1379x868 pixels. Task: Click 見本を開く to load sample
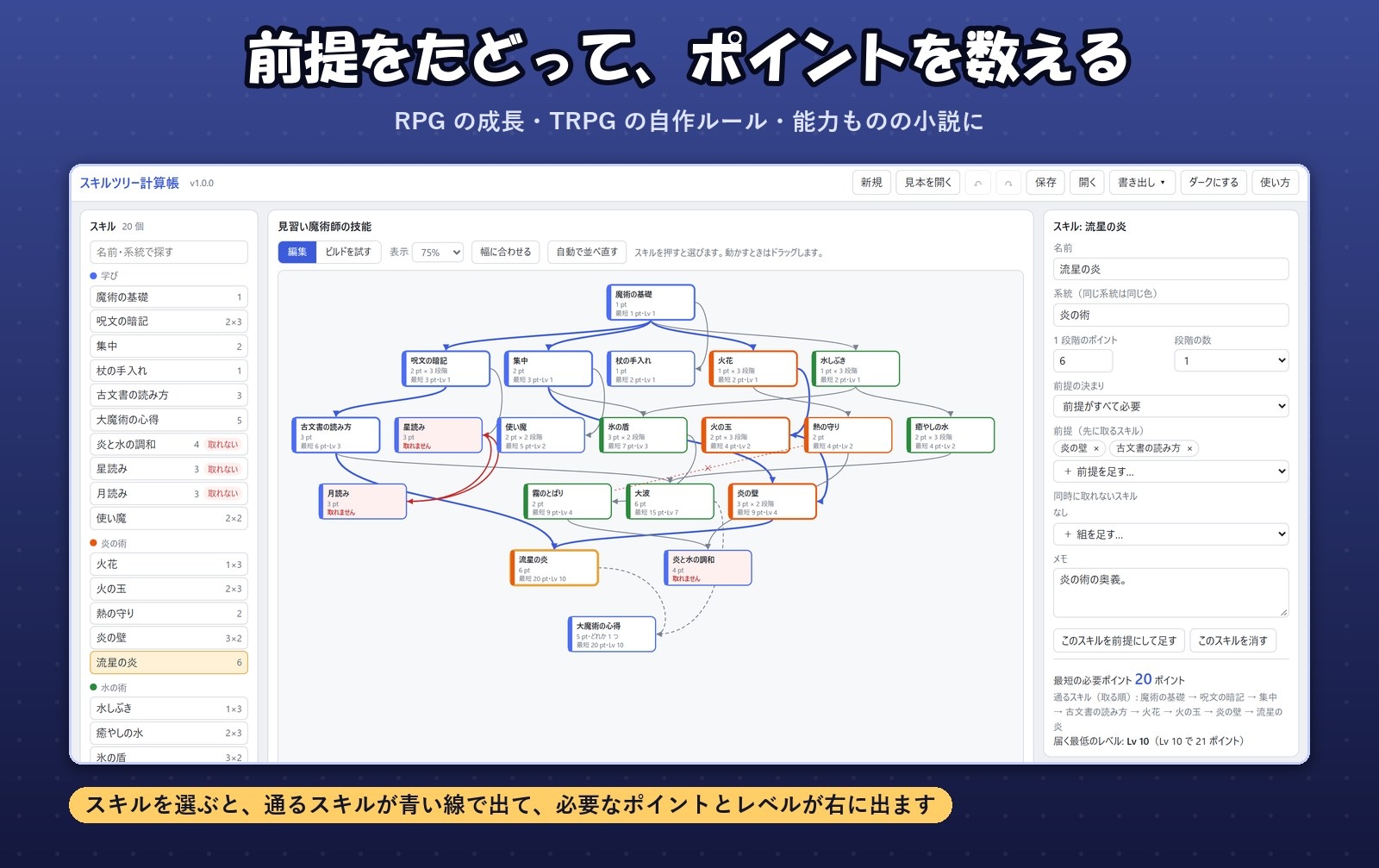[x=928, y=183]
